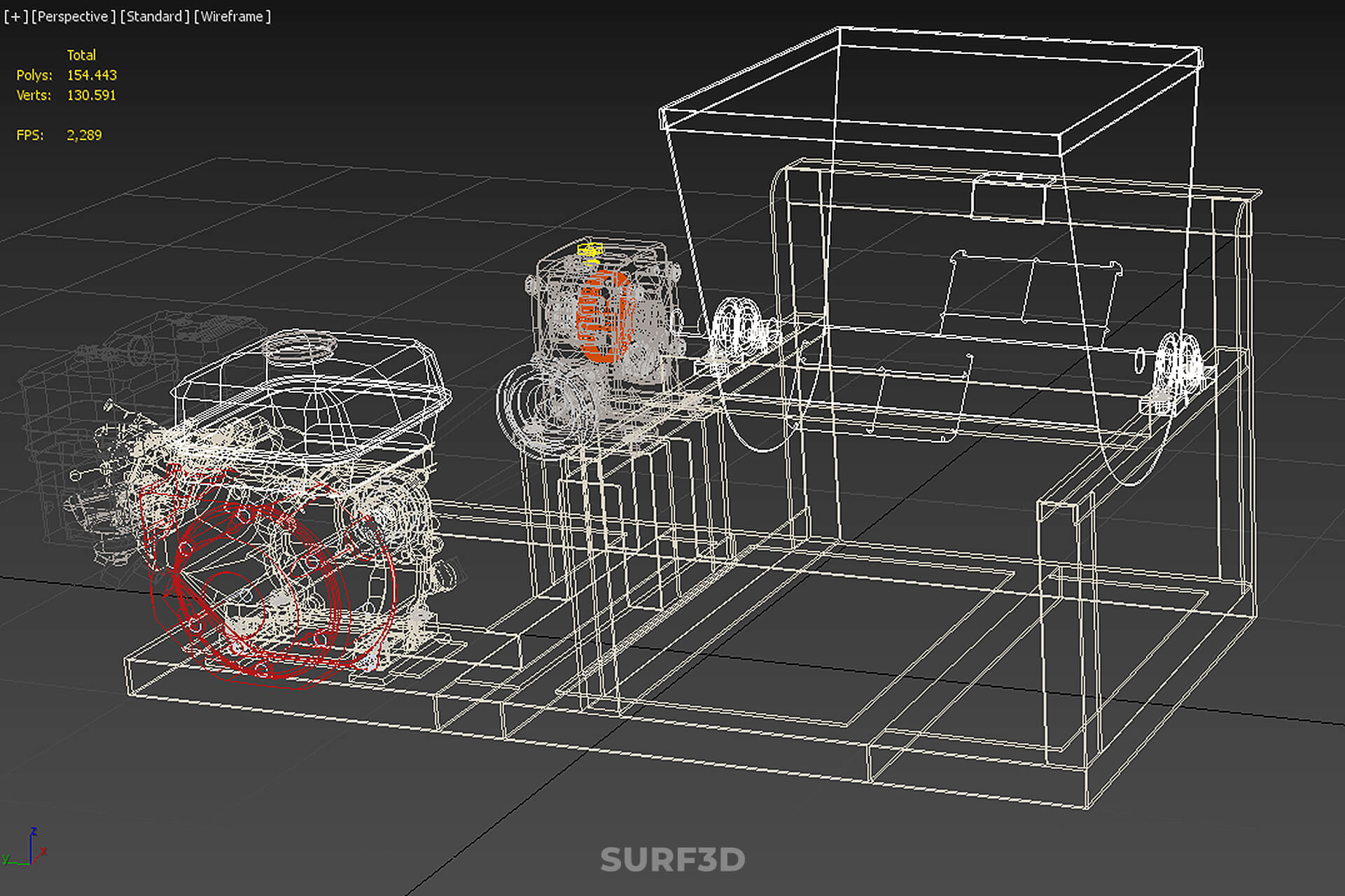
Task: Click the Polys count value 154.443
Action: pyautogui.click(x=92, y=75)
